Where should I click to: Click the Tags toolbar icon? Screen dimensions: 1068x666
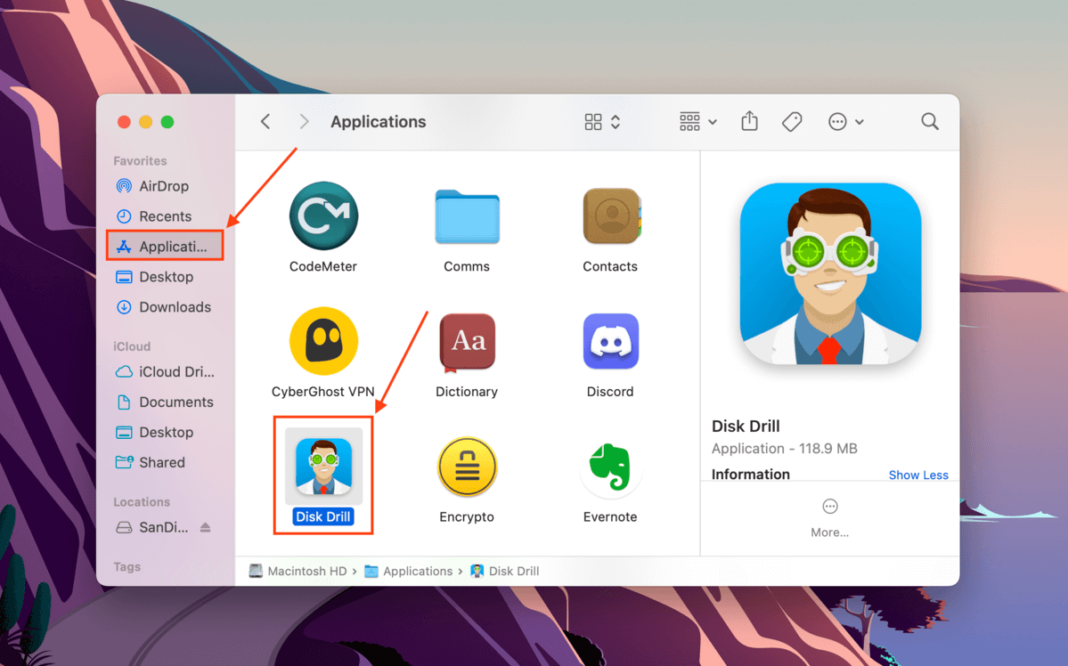pyautogui.click(x=791, y=122)
